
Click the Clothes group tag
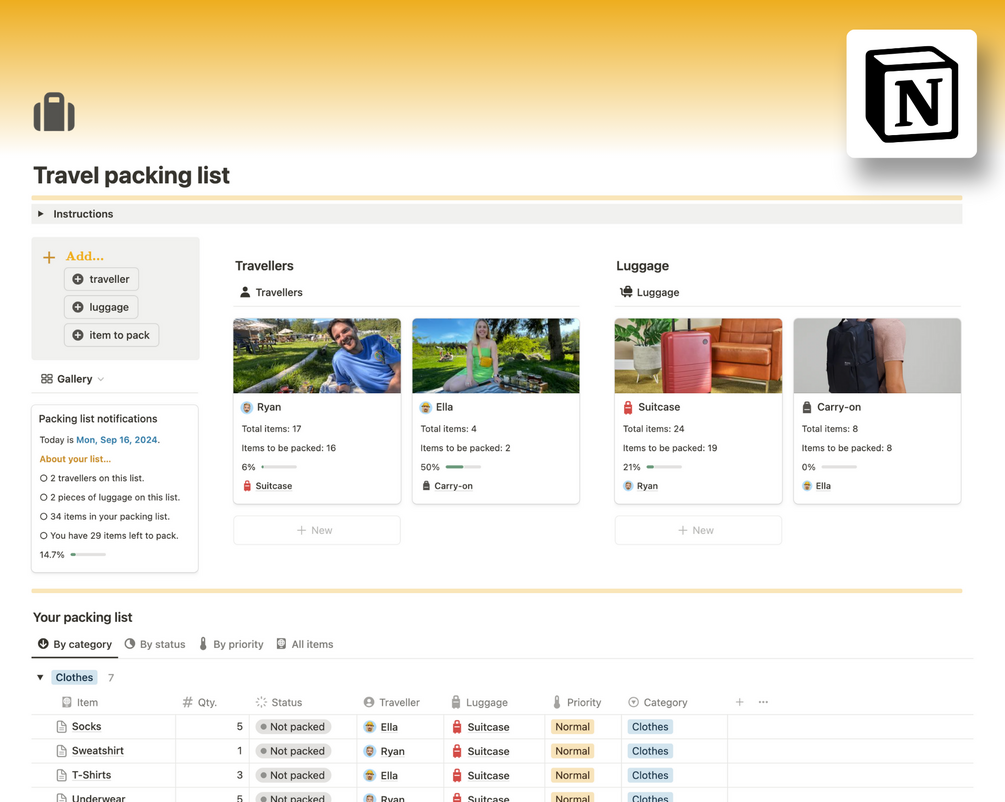pyautogui.click(x=74, y=678)
